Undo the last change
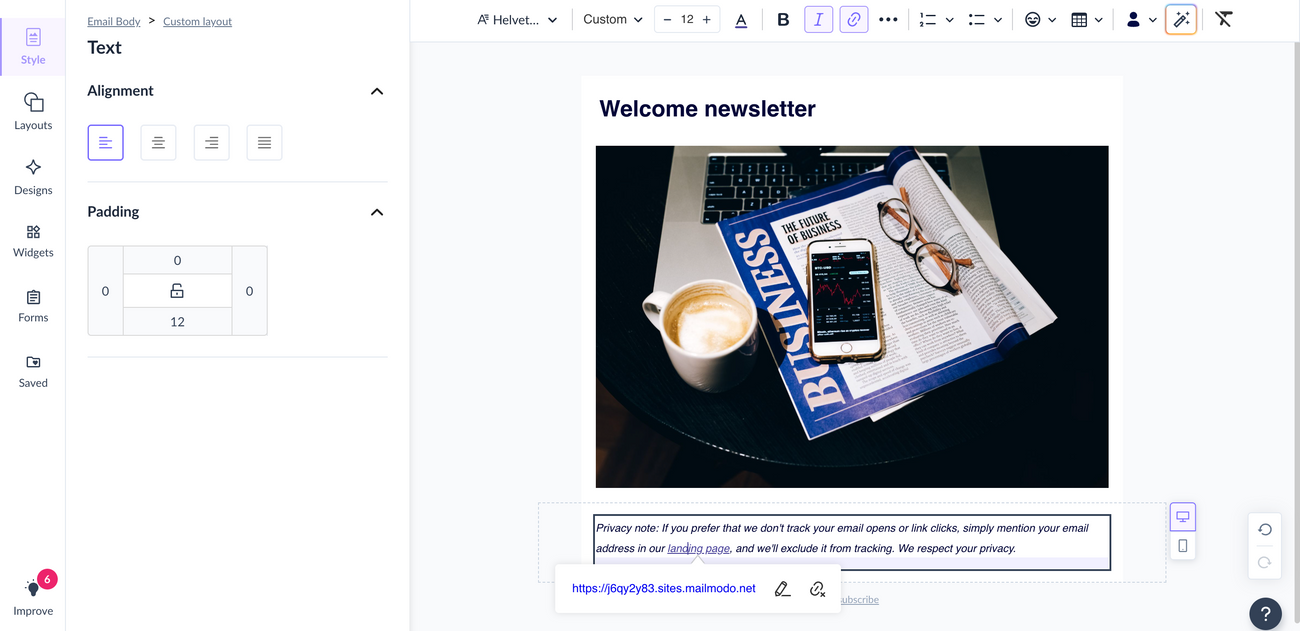The height and width of the screenshot is (631, 1300). (x=1265, y=530)
